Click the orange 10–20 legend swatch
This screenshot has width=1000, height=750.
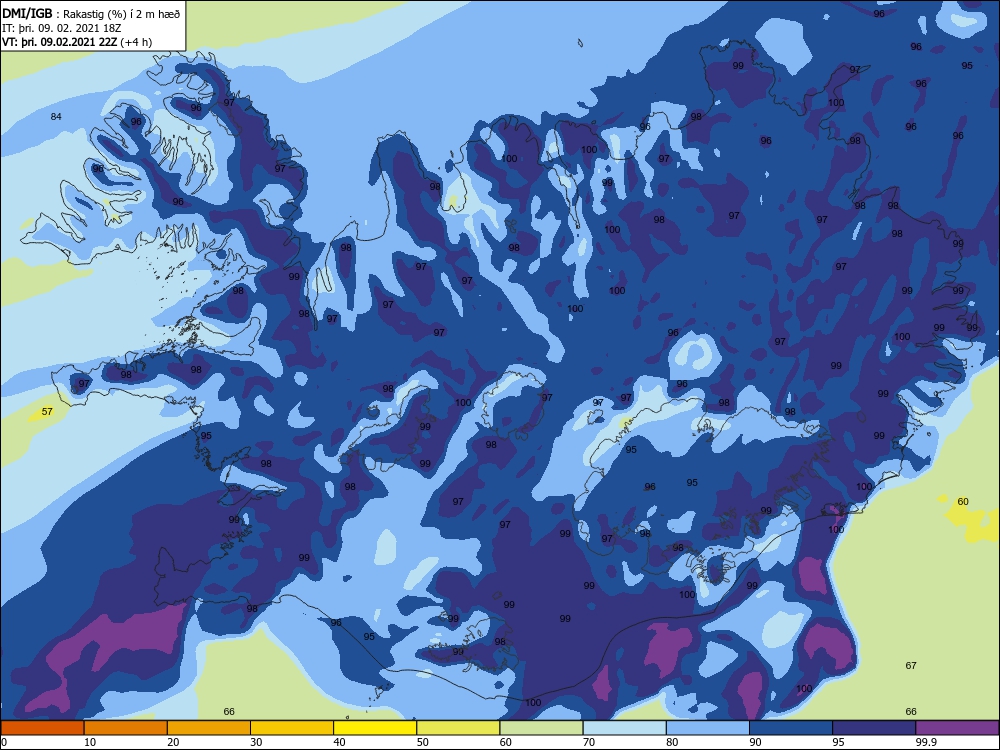click(126, 728)
